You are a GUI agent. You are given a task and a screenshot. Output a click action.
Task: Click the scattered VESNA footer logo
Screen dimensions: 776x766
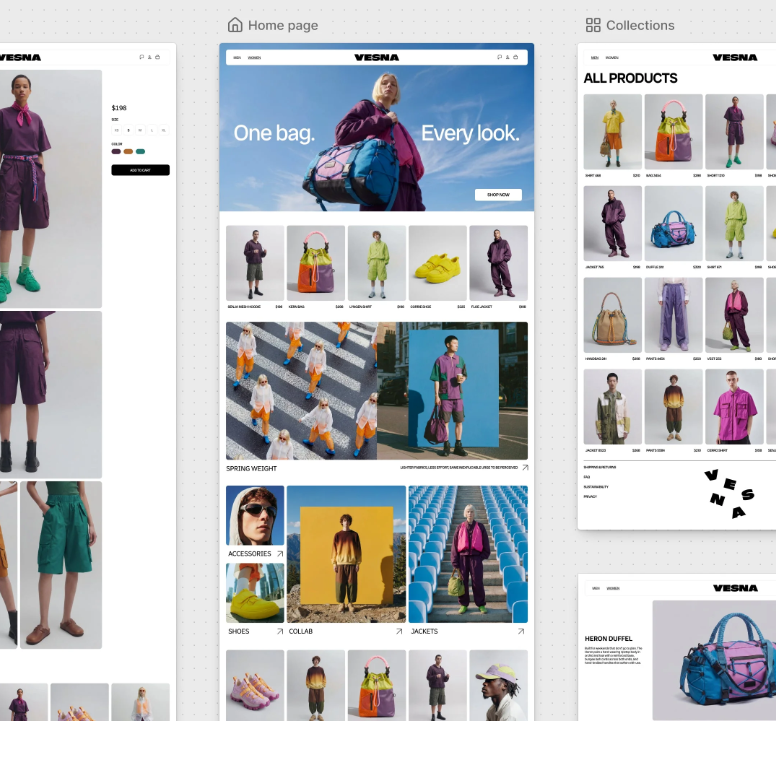tap(729, 494)
